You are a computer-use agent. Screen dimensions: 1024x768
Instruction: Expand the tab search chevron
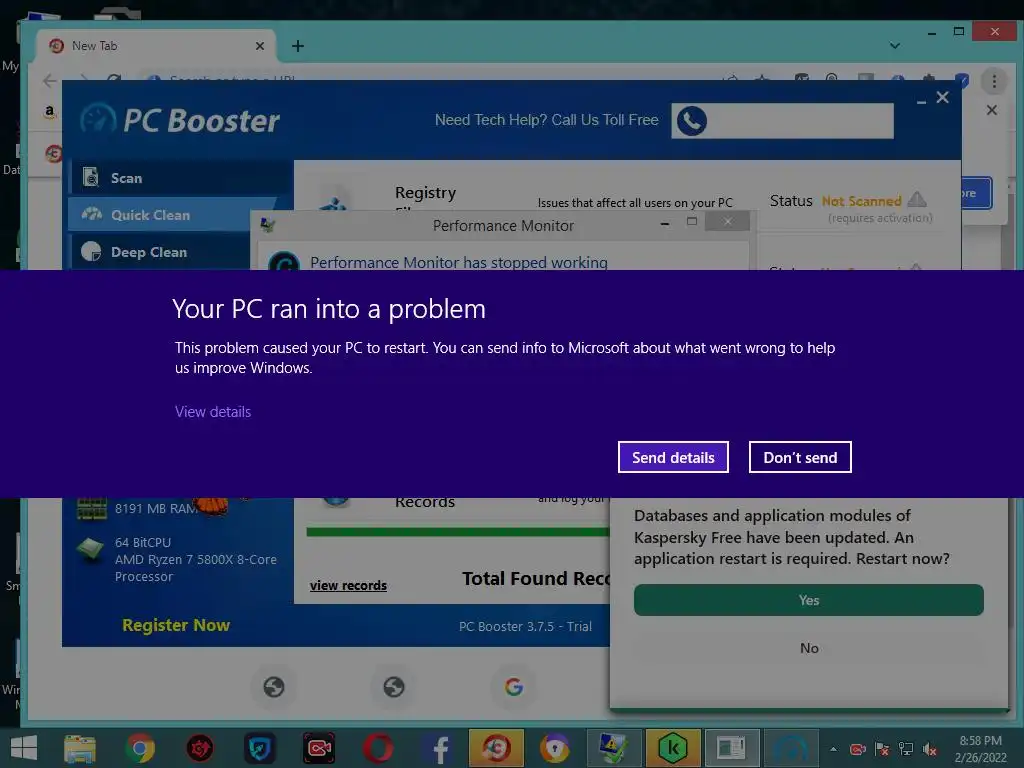pyautogui.click(x=895, y=46)
